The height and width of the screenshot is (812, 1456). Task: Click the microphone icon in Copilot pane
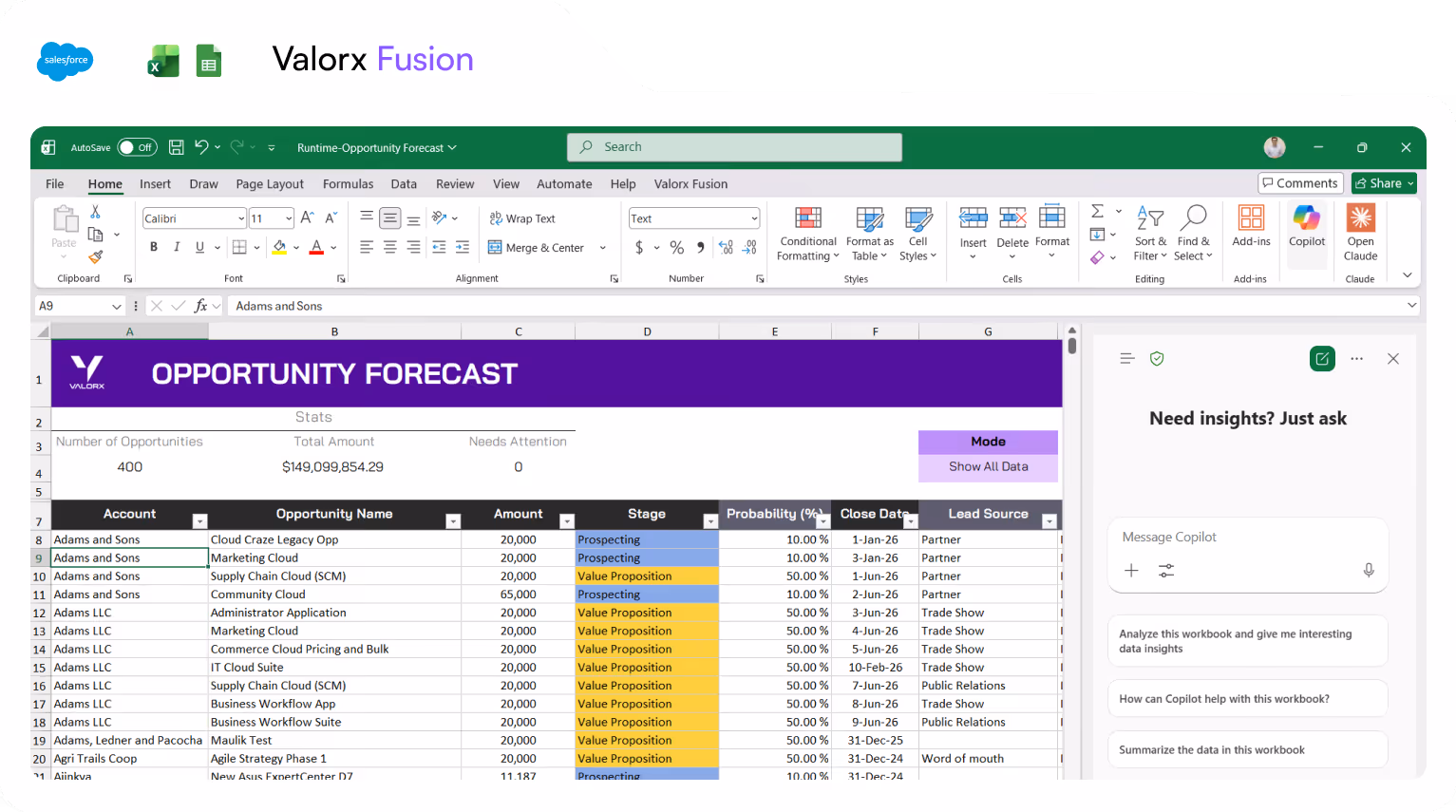(x=1368, y=571)
